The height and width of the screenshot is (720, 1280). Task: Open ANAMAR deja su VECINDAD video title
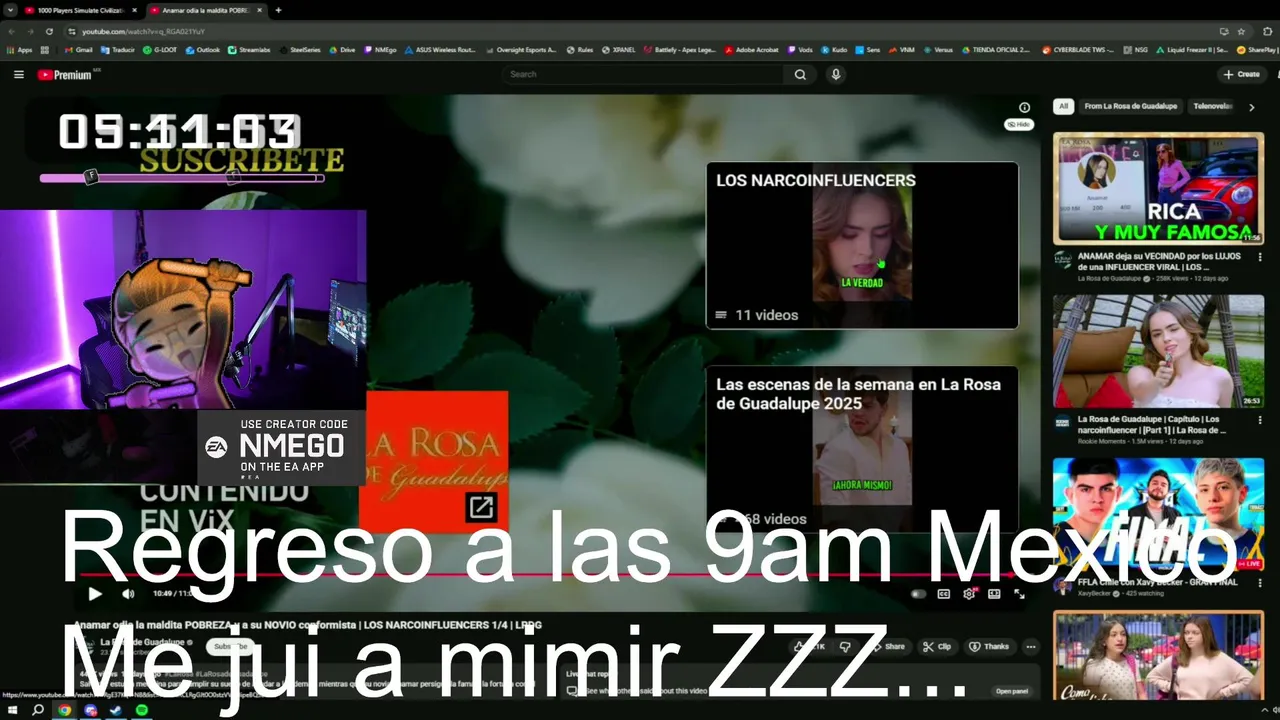pyautogui.click(x=1159, y=261)
